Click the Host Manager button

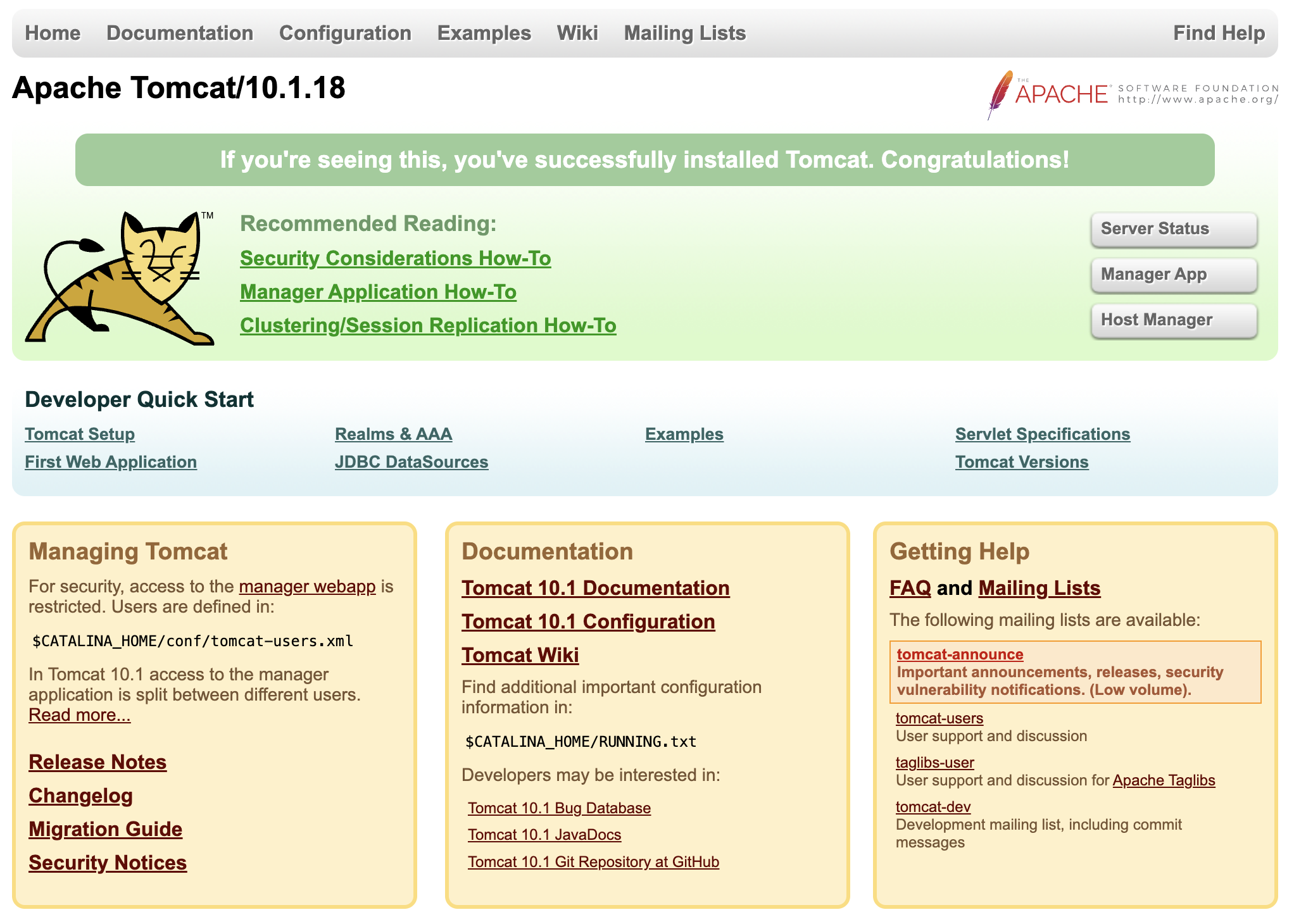coord(1173,320)
